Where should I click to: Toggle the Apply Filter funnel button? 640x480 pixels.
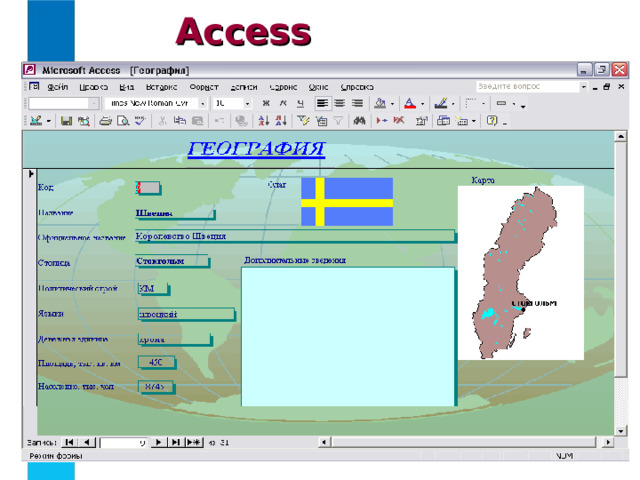[x=338, y=121]
